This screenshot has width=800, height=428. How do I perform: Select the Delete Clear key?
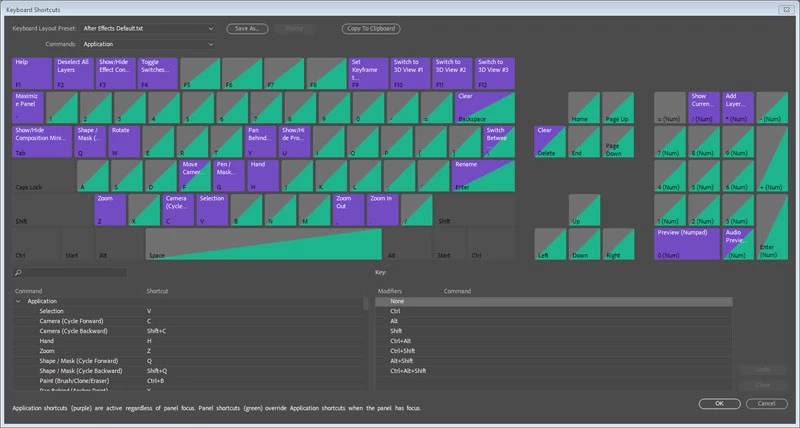[x=550, y=142]
